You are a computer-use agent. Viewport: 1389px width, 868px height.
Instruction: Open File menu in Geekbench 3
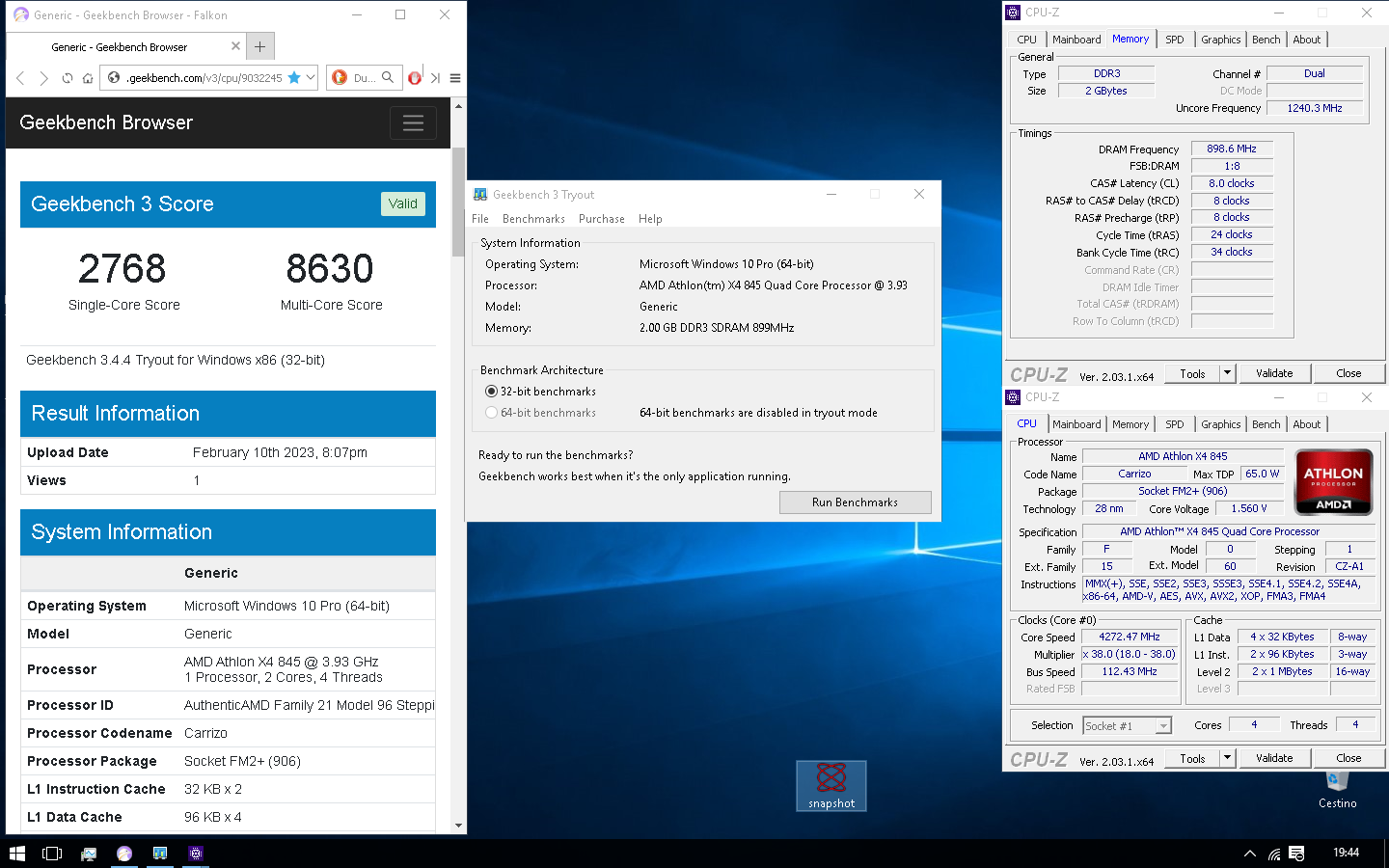tap(480, 219)
